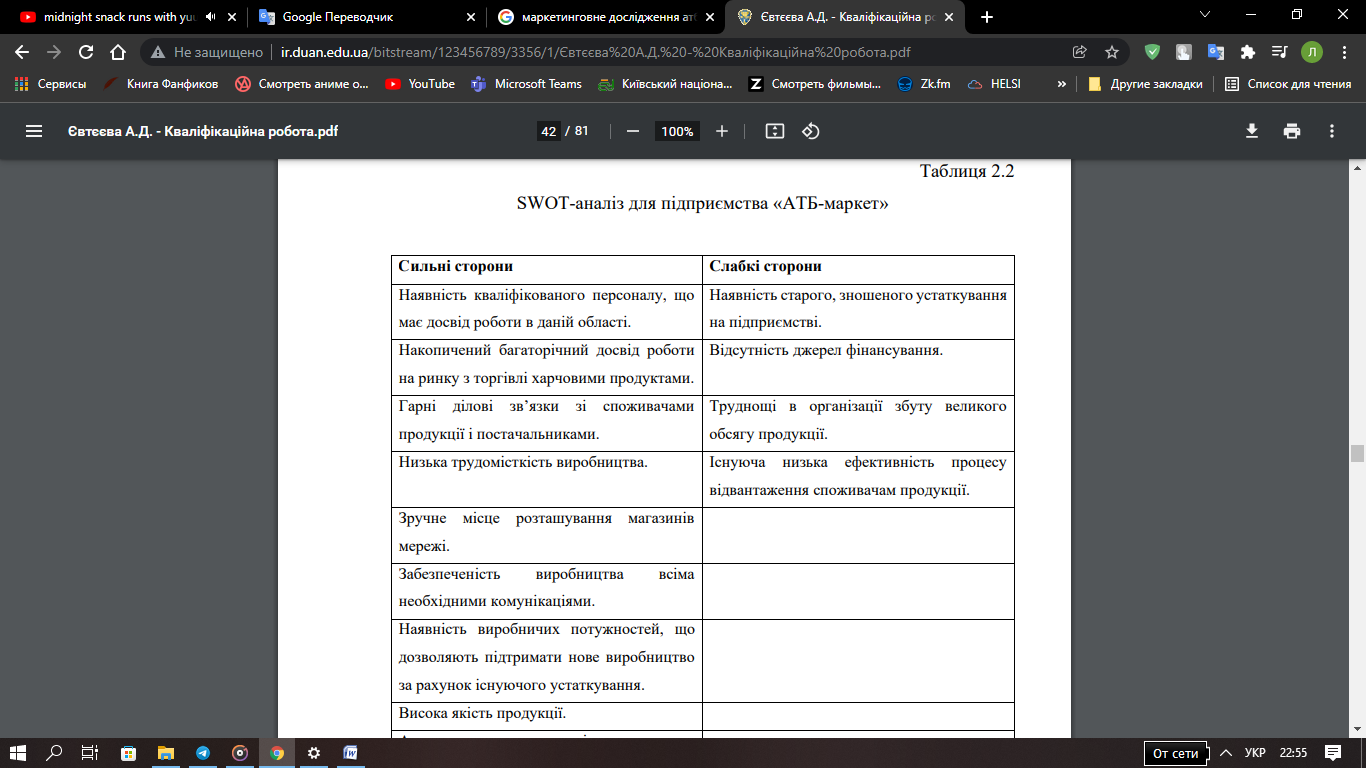This screenshot has height=768, width=1366.
Task: Zoom in on the PDF document
Action: tap(722, 131)
